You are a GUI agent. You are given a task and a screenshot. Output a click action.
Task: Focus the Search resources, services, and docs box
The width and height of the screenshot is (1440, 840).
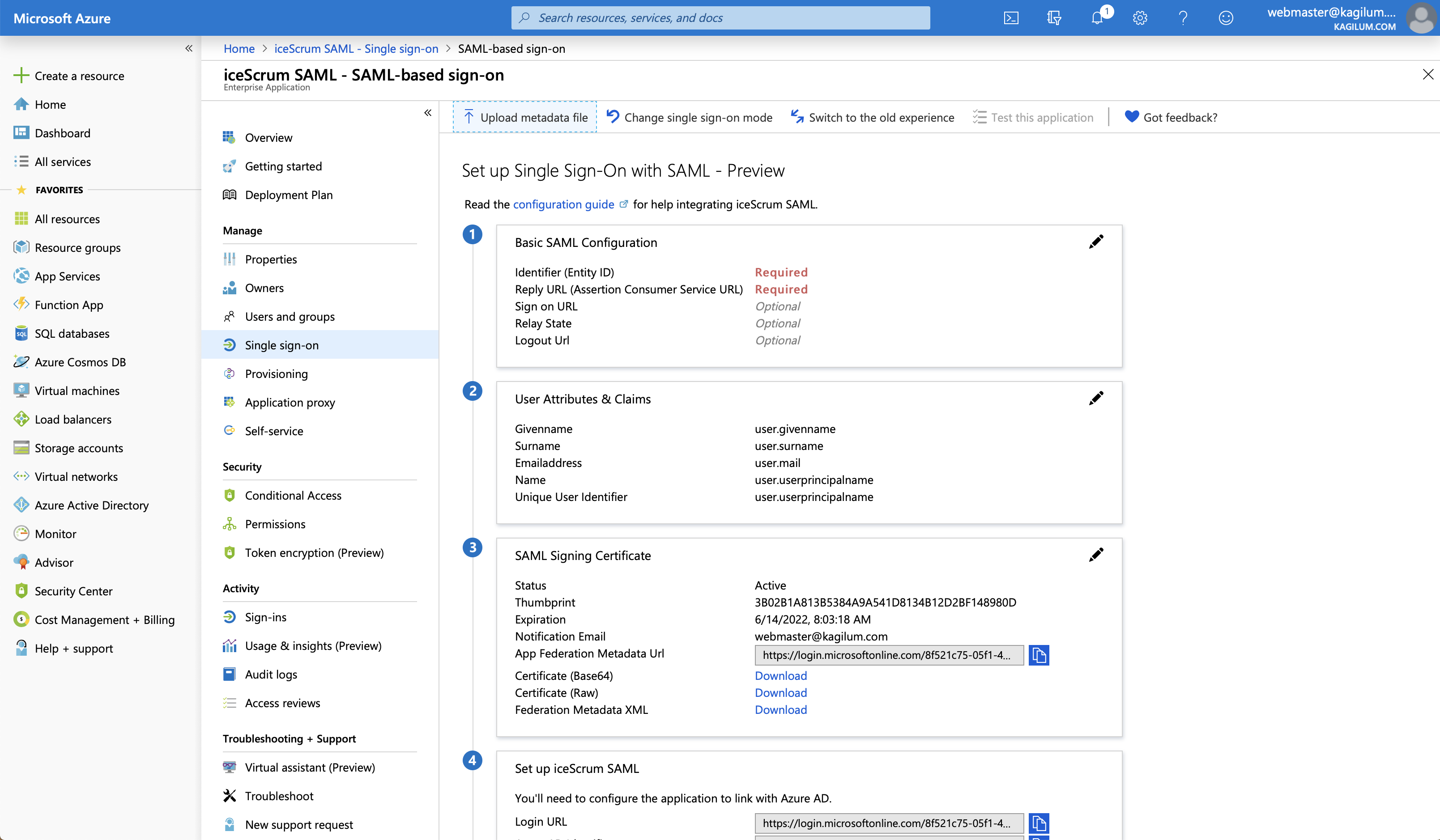point(720,18)
